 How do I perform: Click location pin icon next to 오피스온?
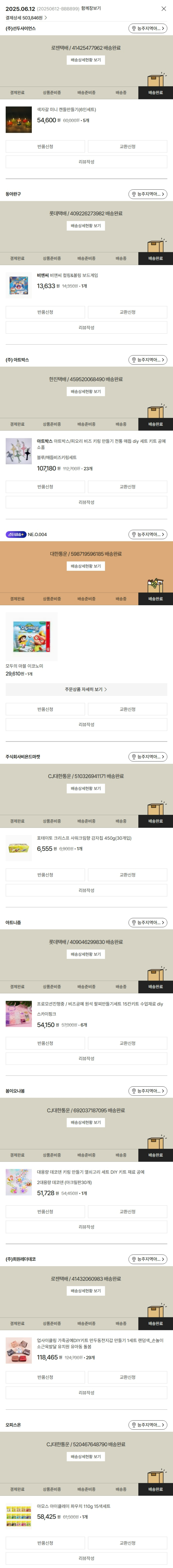pyautogui.click(x=134, y=1425)
